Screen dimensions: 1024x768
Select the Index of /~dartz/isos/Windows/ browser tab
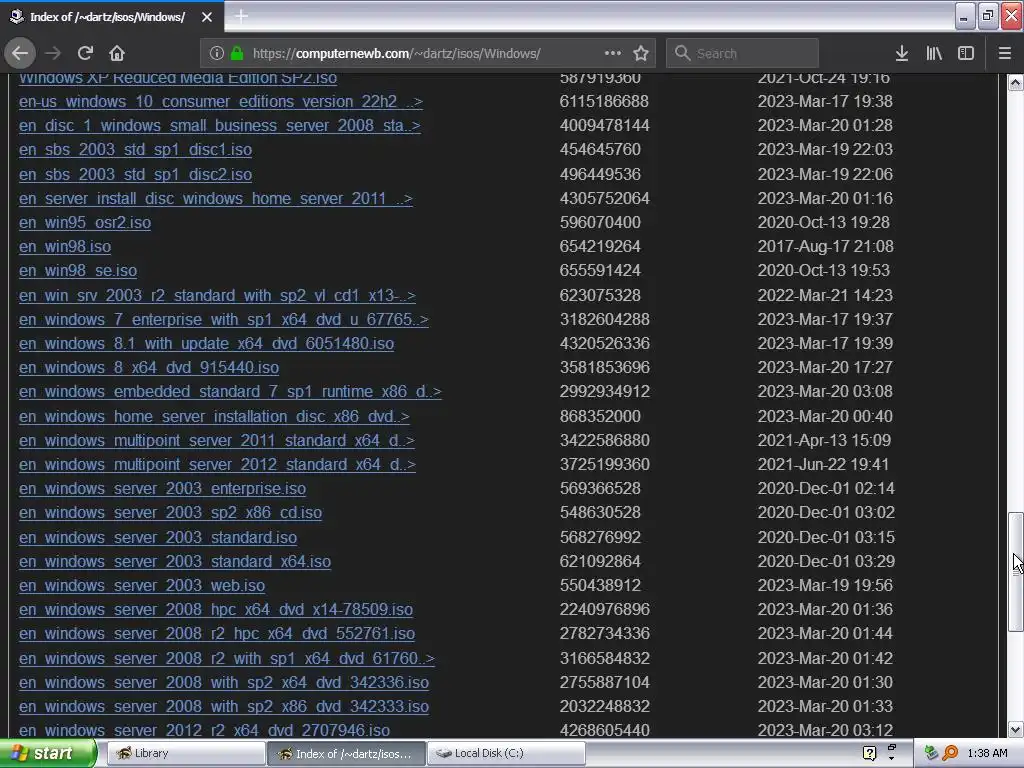pos(112,17)
